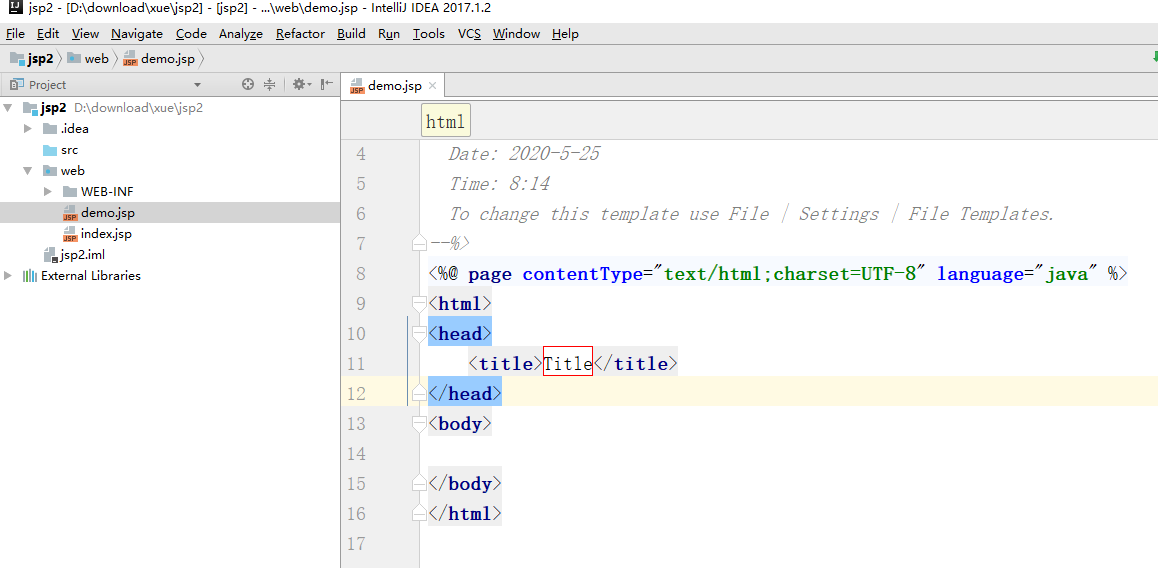
Task: Hide the Project tool window
Action: pyautogui.click(x=326, y=85)
